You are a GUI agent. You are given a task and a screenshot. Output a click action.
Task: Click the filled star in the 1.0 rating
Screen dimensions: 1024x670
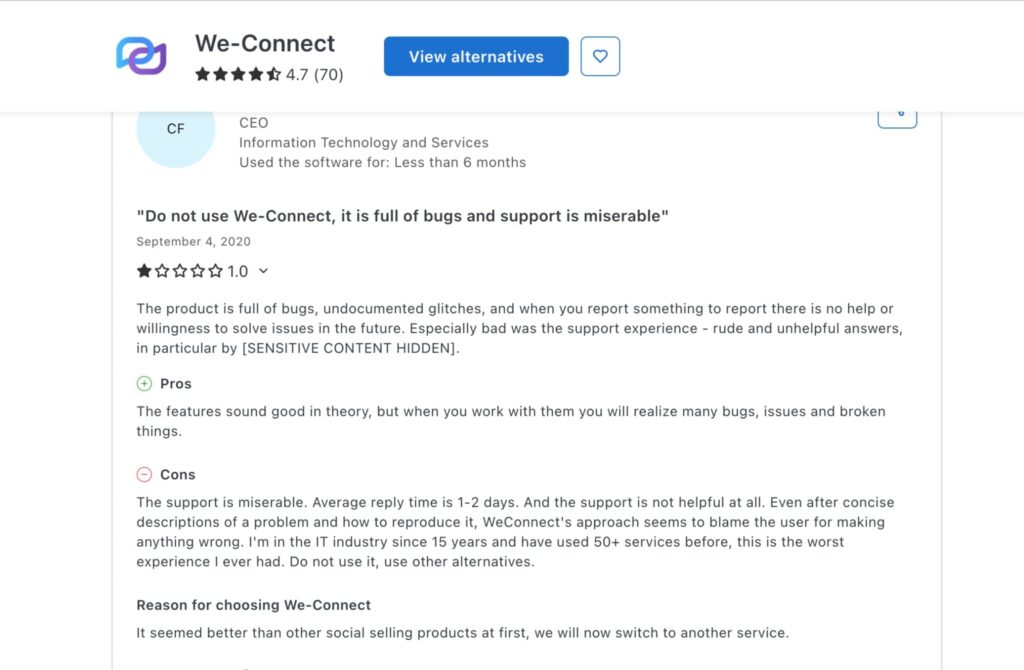144,271
